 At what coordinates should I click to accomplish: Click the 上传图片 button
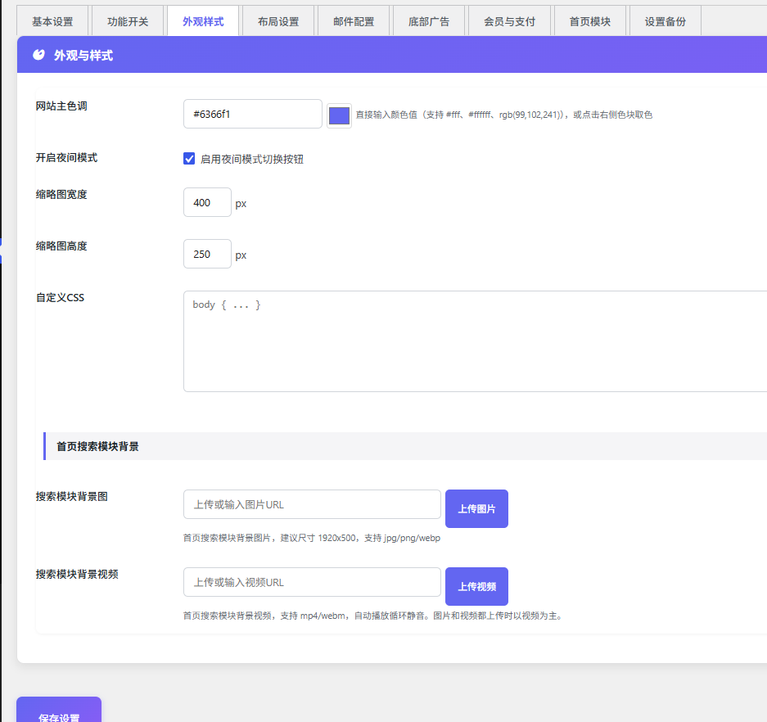(x=476, y=509)
